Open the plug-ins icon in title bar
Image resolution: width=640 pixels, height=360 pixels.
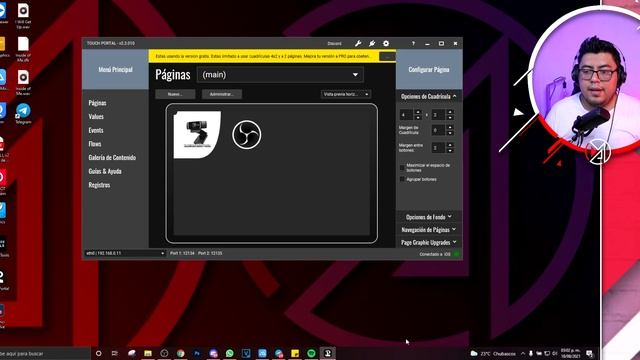coord(372,43)
